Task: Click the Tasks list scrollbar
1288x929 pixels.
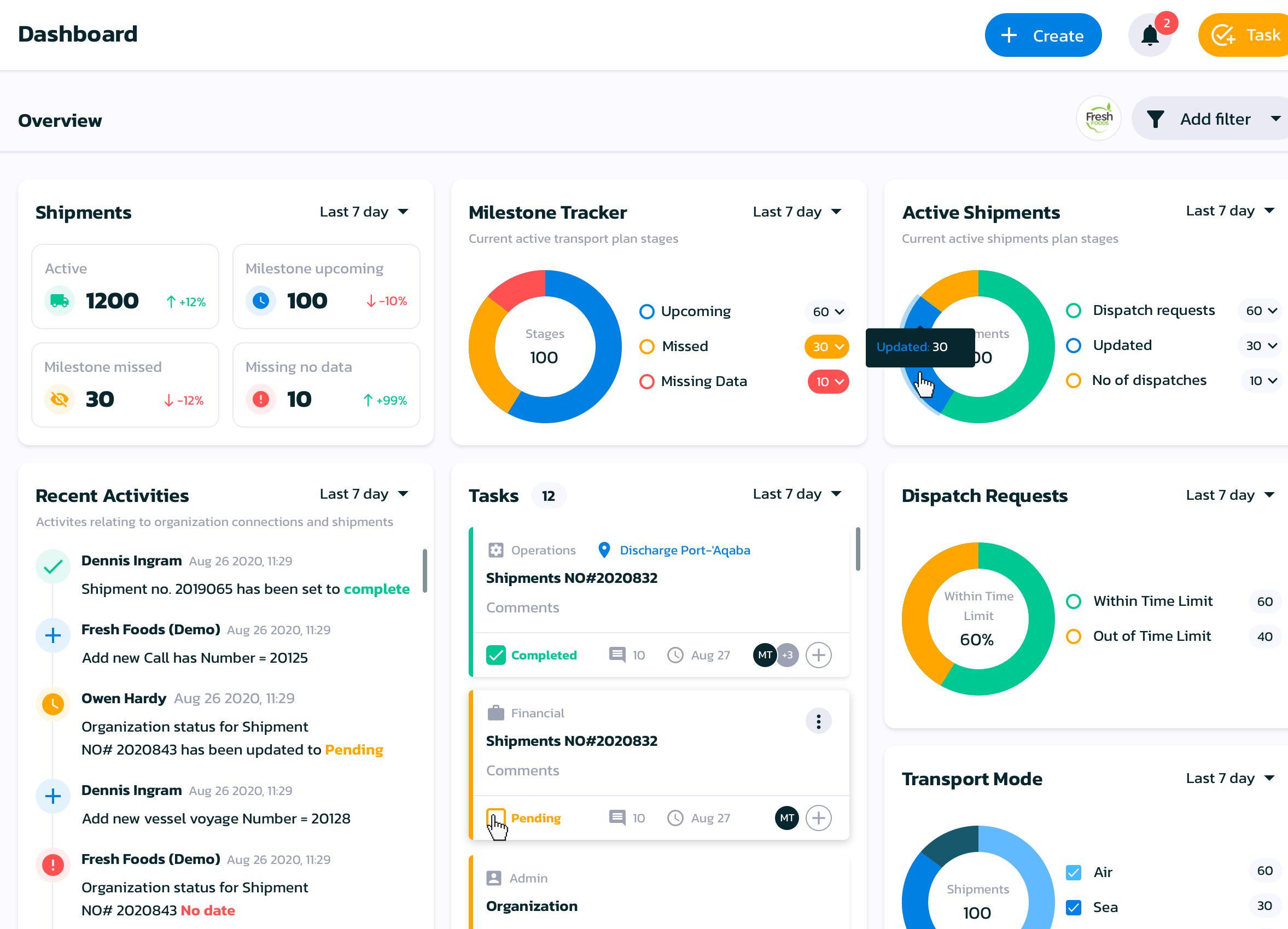Action: [858, 548]
